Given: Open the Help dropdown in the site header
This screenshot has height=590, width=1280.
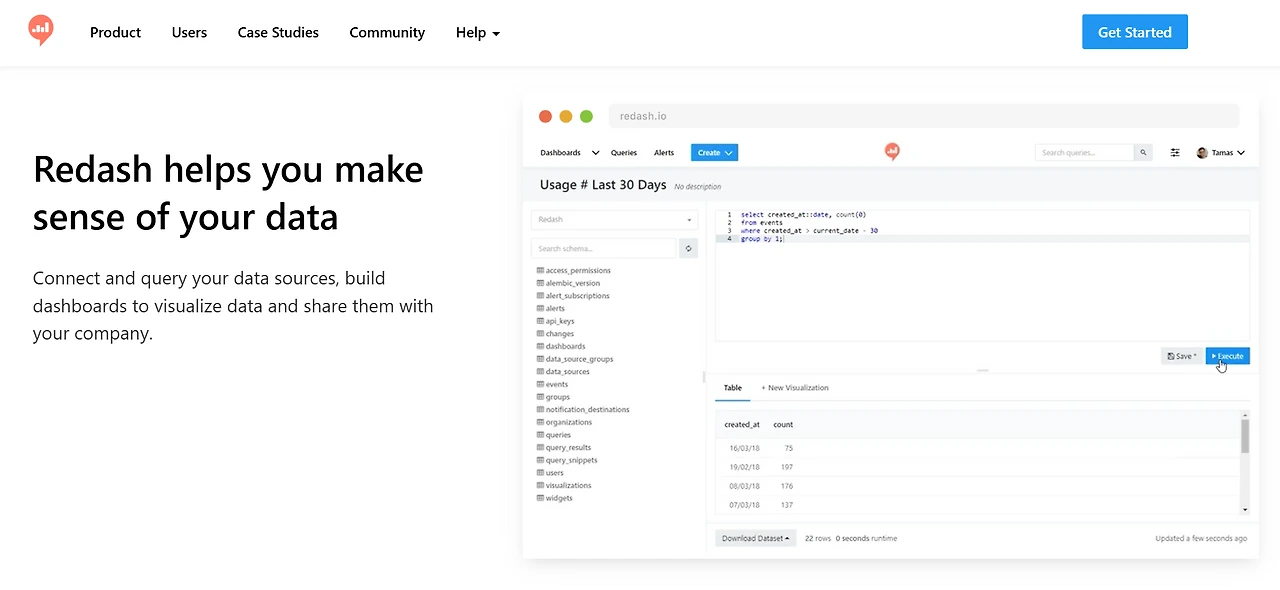Looking at the screenshot, I should (477, 32).
